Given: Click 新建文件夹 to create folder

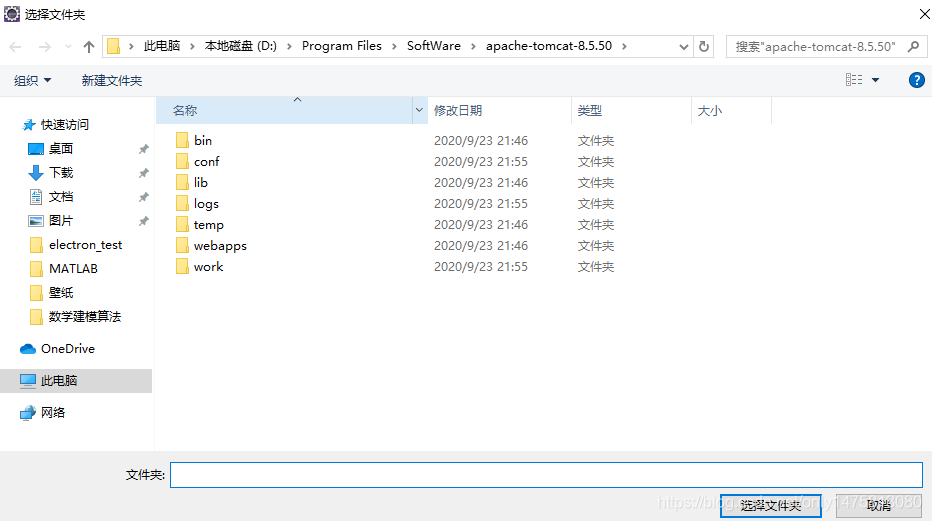Looking at the screenshot, I should [112, 80].
